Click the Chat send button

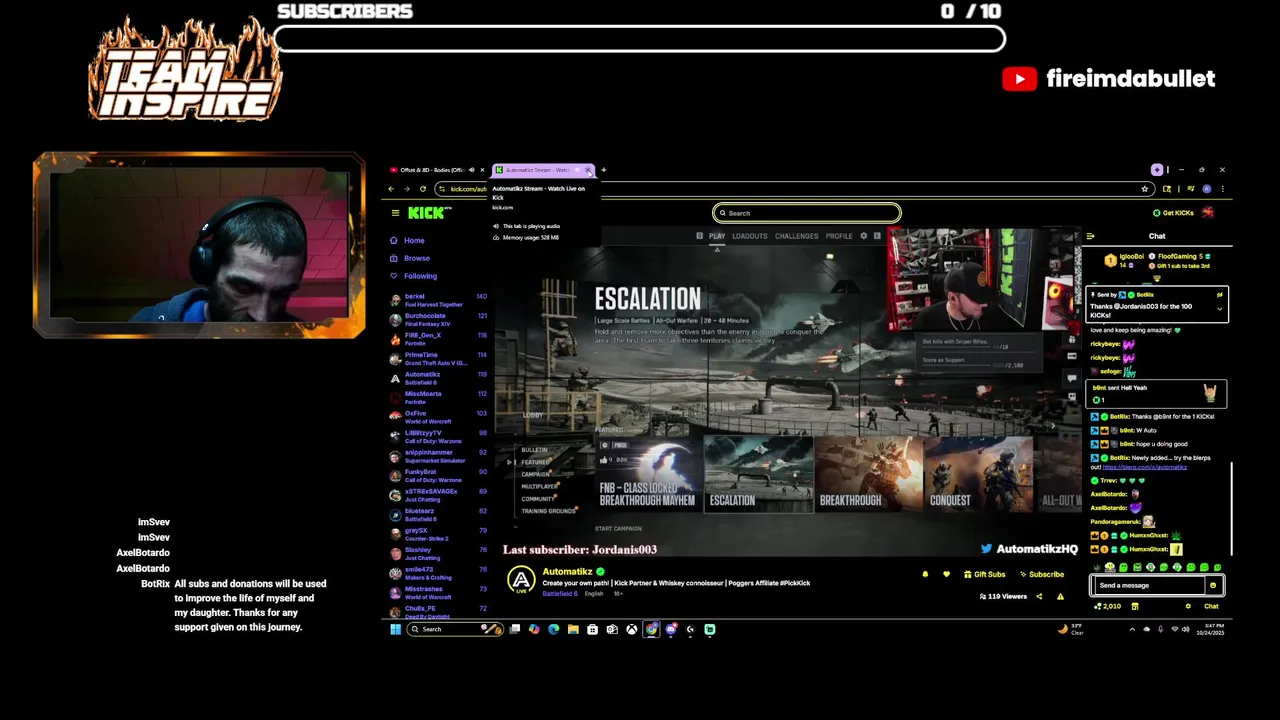pos(1211,606)
